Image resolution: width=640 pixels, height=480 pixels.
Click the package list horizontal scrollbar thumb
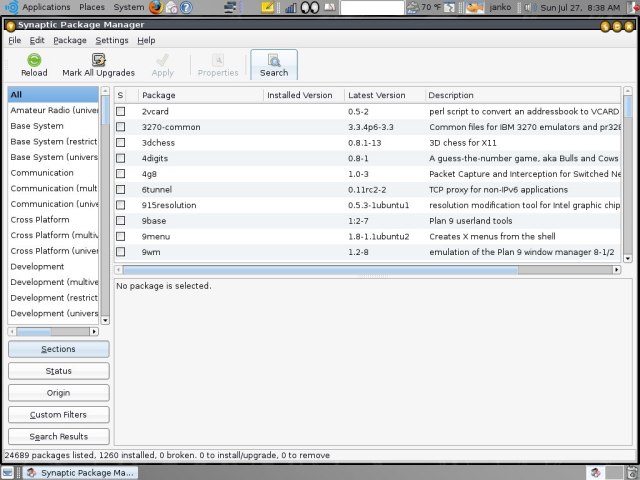click(x=320, y=270)
